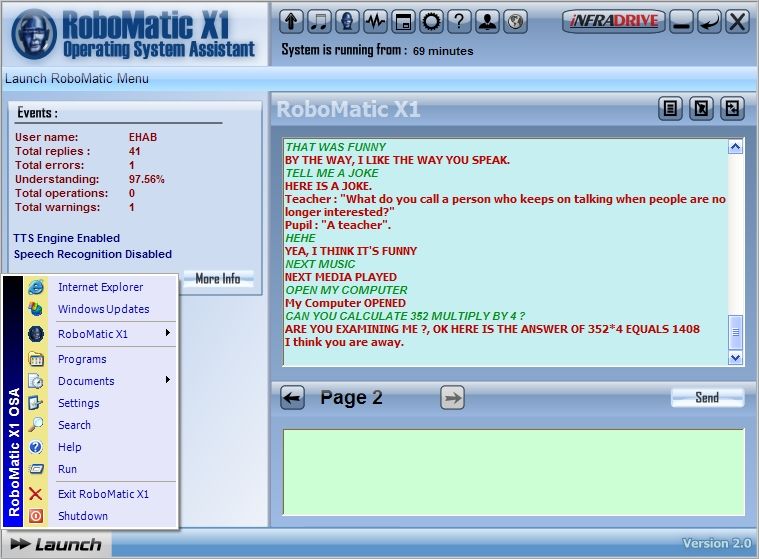Open Help from the launch menu
This screenshot has height=559, width=759.
pos(69,447)
